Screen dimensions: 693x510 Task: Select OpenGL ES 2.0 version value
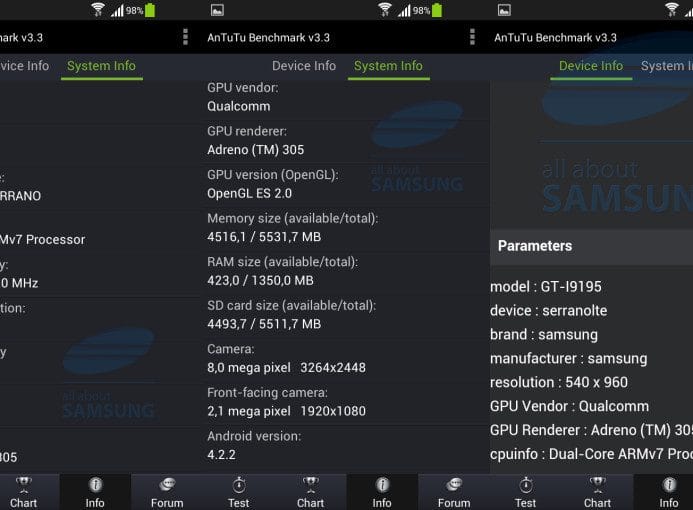(249, 194)
